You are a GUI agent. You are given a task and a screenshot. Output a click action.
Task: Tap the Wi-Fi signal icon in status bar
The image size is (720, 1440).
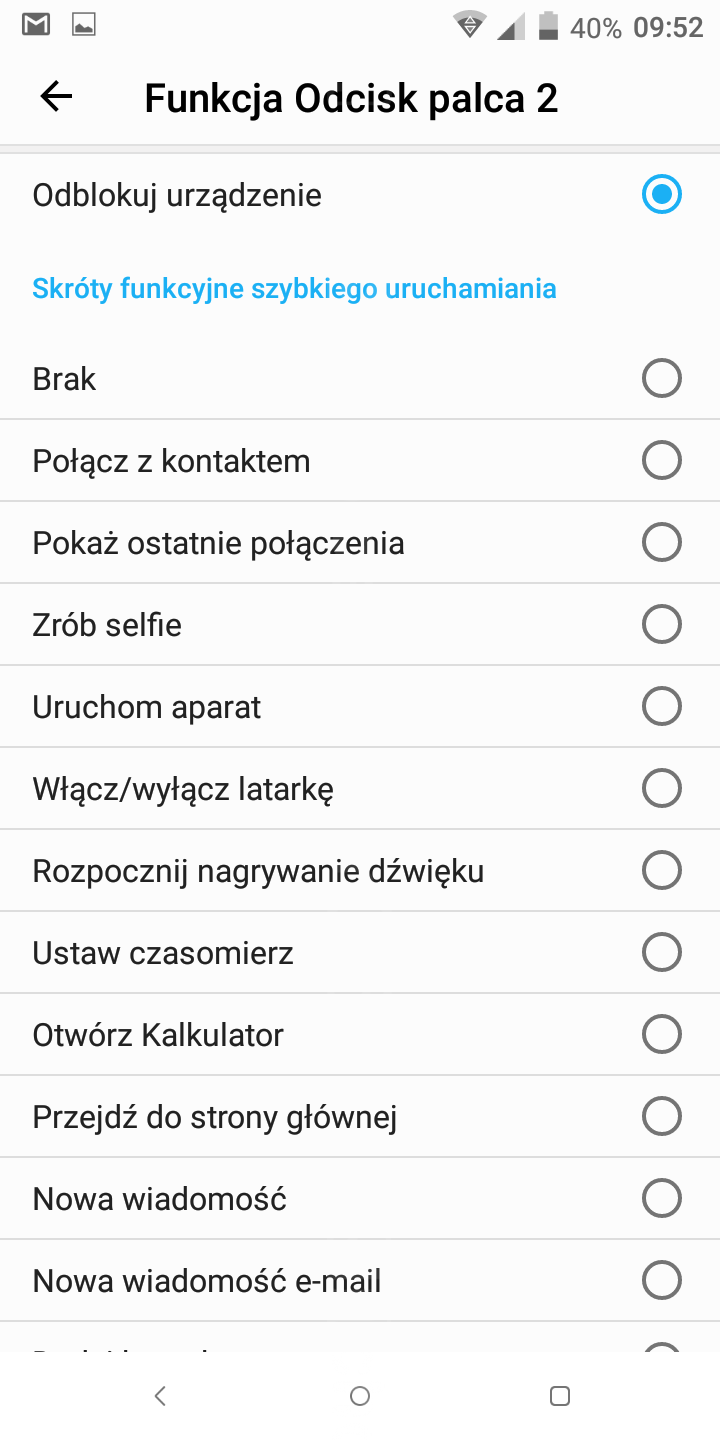click(468, 26)
